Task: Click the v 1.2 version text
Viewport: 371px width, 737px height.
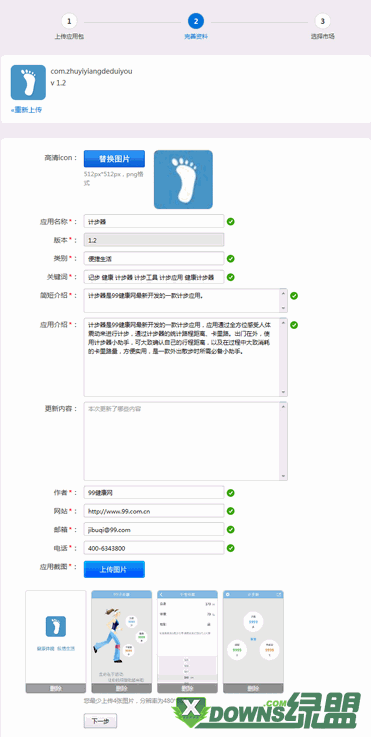Action: pos(58,83)
